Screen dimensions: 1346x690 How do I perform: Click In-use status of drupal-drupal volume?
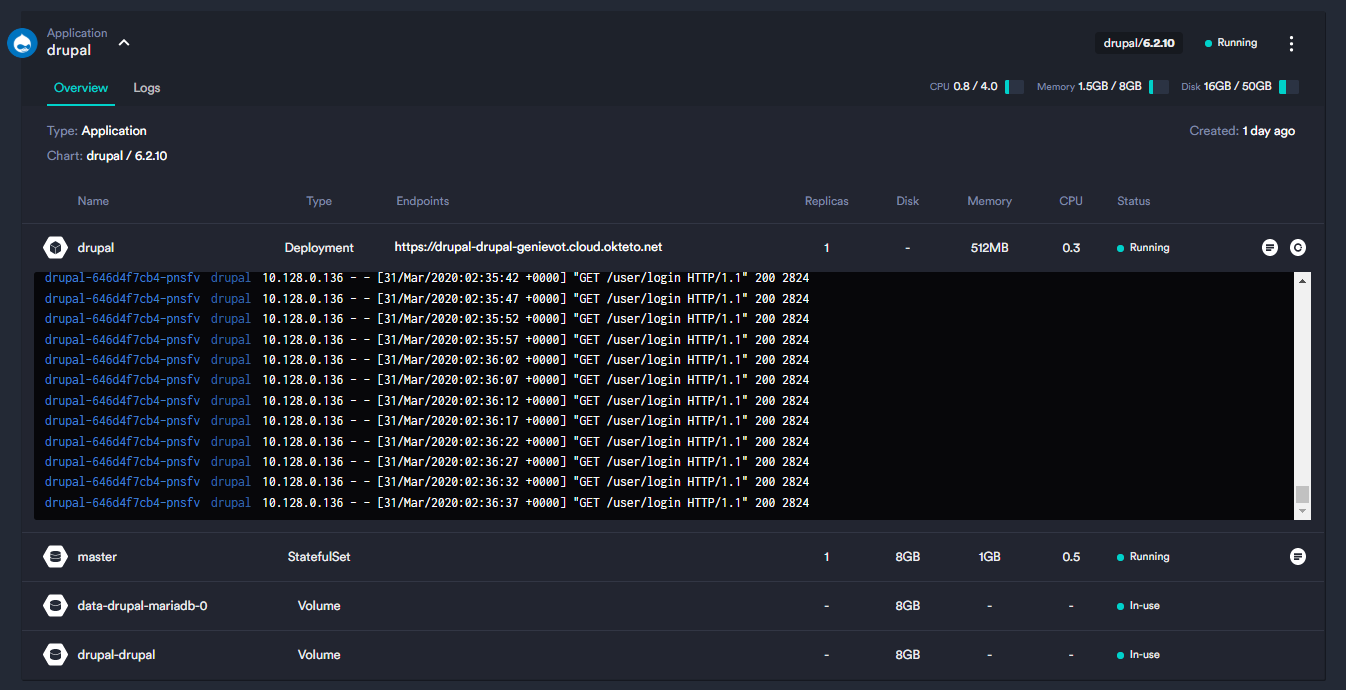pos(1138,654)
